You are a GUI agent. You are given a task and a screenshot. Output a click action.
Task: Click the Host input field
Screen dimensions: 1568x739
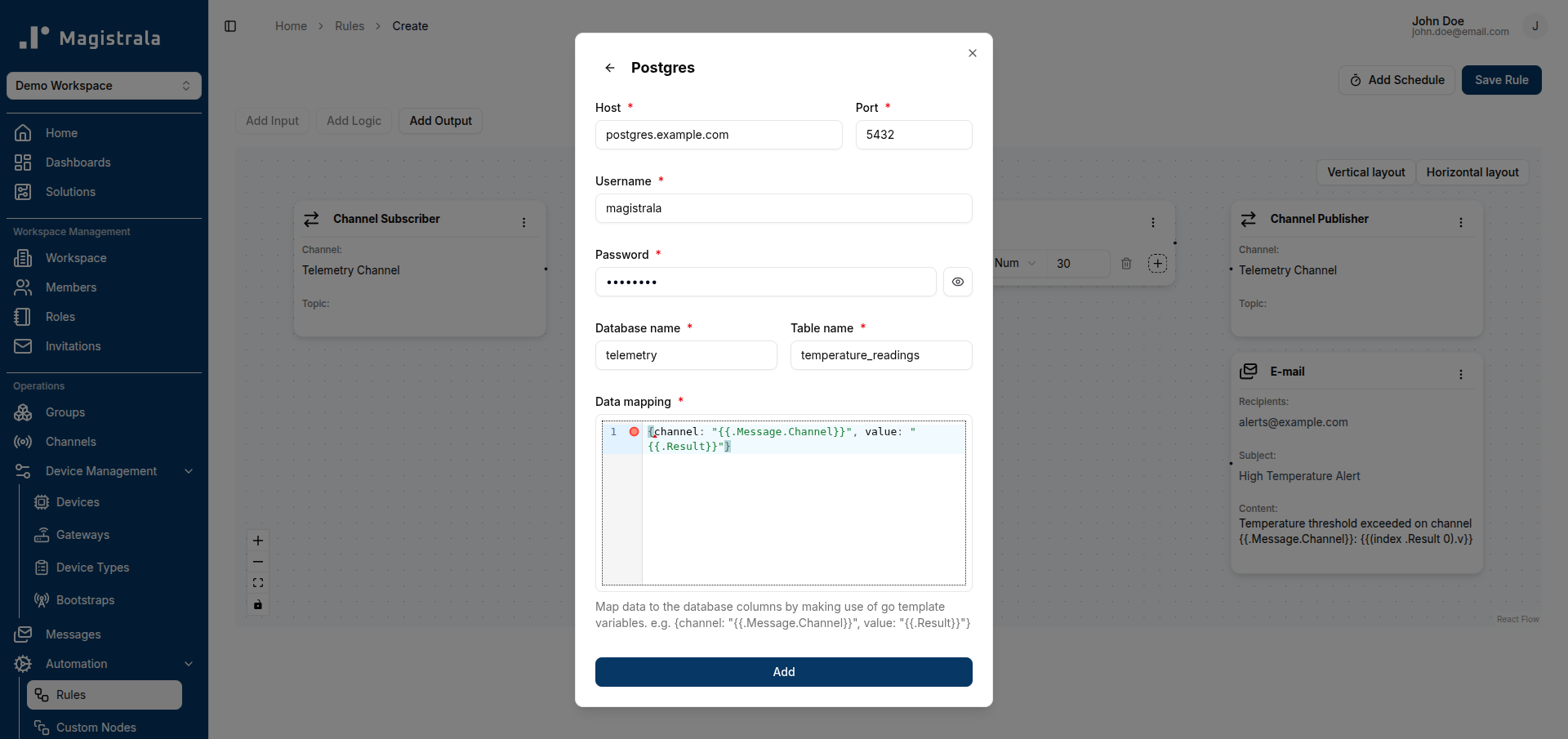point(719,135)
